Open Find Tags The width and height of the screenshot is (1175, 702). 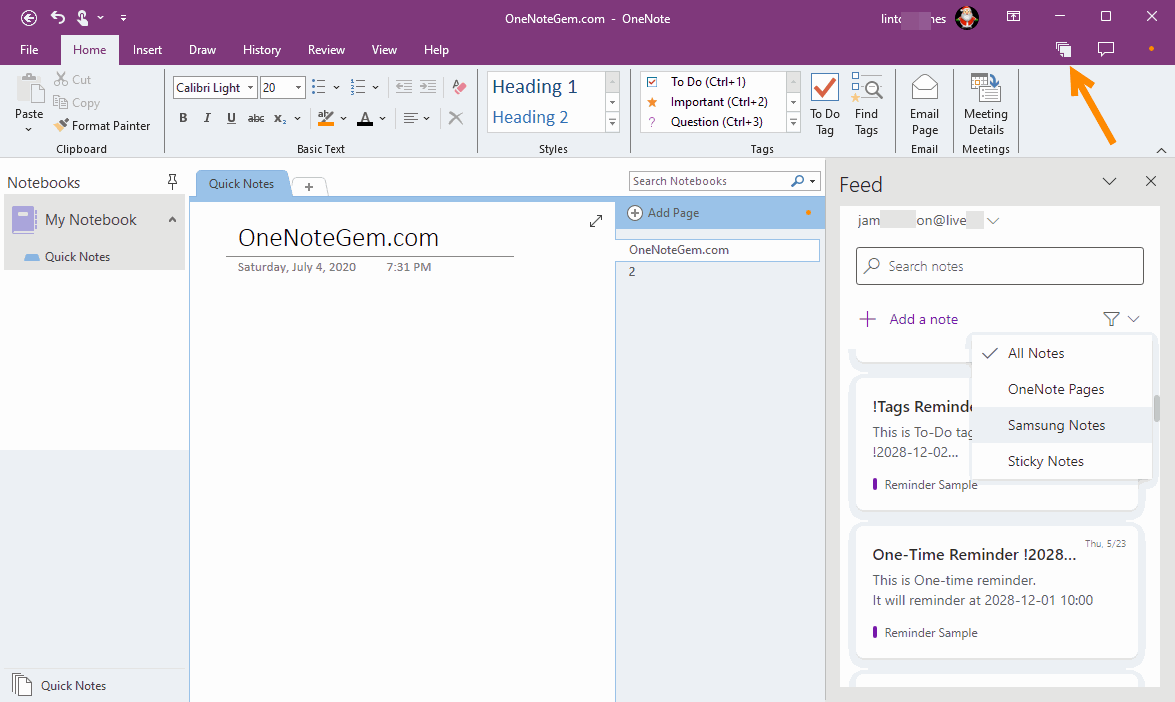pyautogui.click(x=866, y=105)
